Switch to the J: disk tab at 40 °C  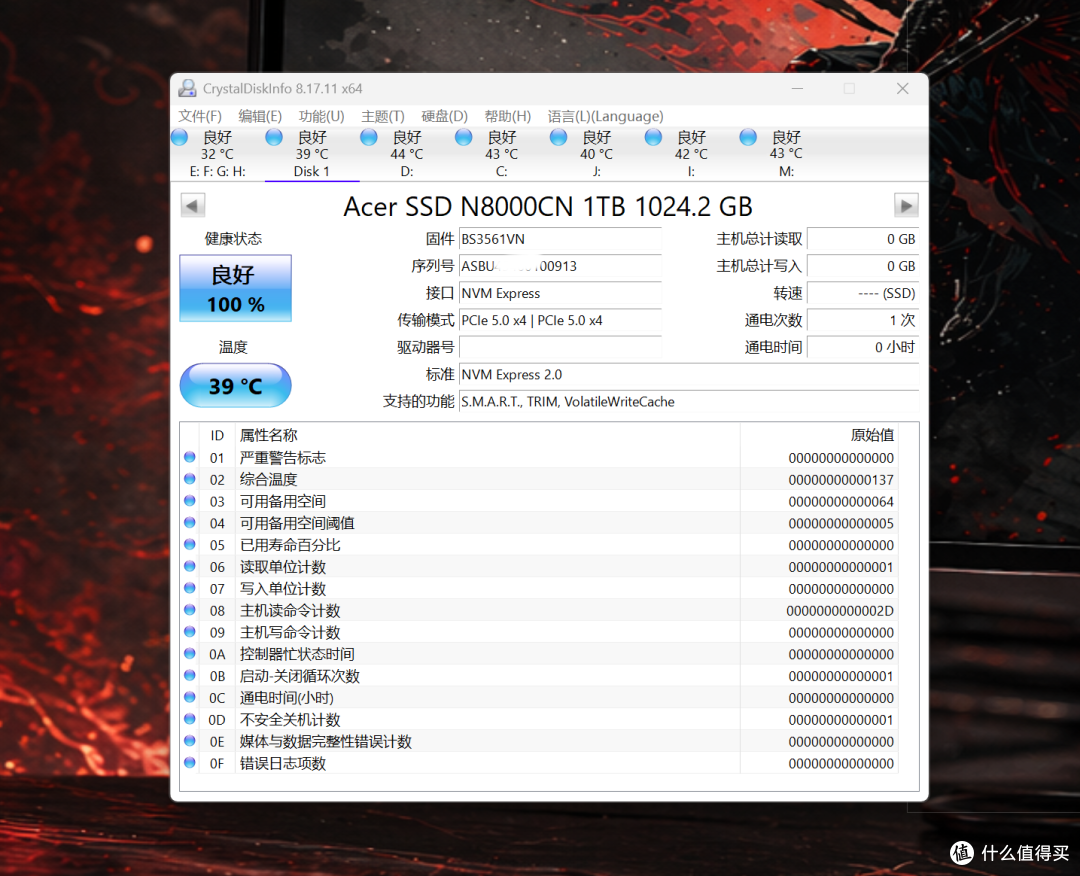point(596,154)
